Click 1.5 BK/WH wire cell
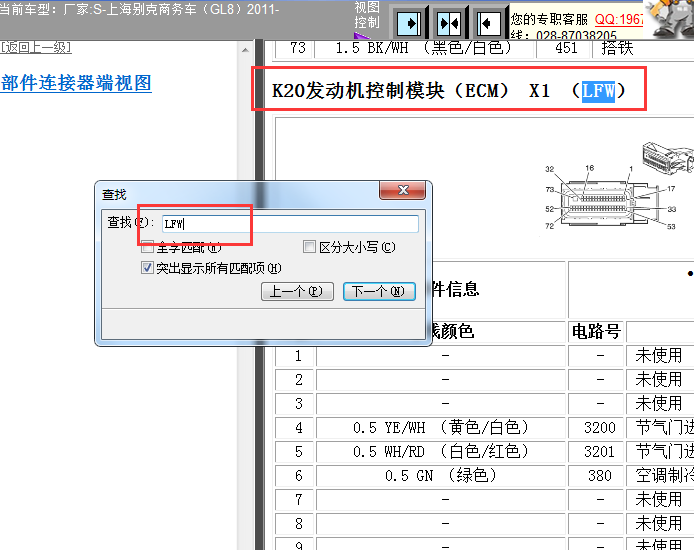The height and width of the screenshot is (550, 694). point(424,48)
